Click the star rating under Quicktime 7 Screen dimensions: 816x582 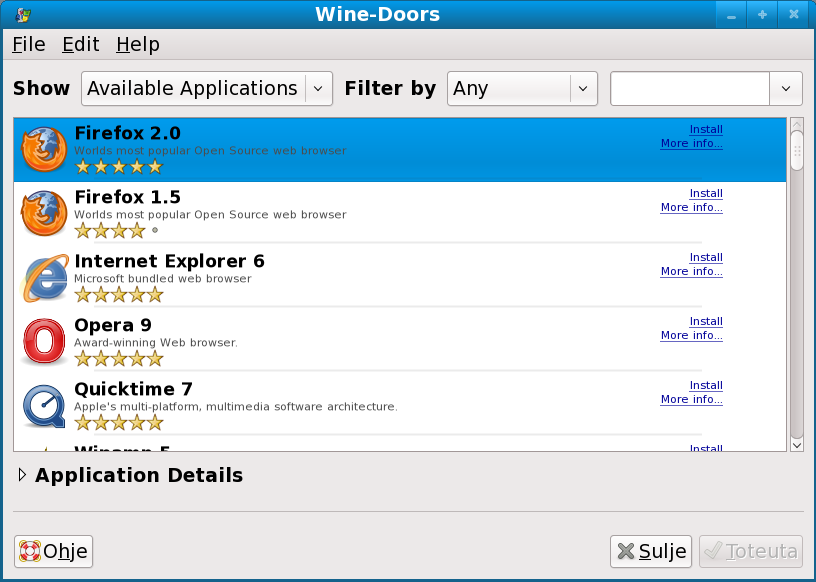(118, 423)
